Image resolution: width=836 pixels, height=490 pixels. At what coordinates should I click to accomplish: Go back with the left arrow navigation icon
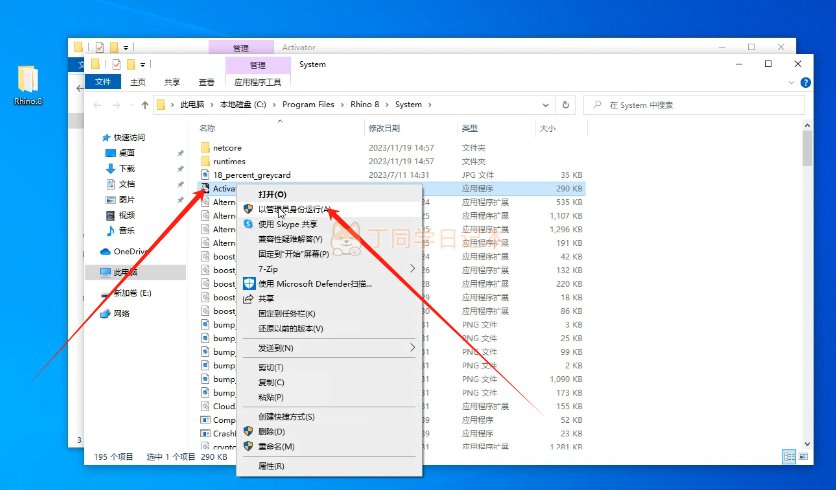(97, 105)
